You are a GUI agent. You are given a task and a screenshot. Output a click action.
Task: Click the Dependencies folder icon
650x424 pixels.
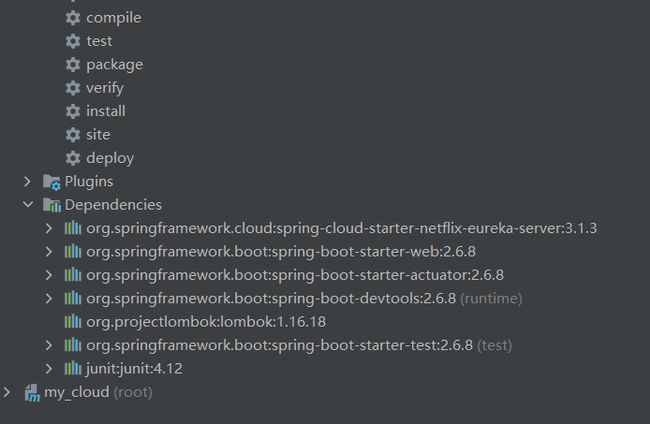52,205
